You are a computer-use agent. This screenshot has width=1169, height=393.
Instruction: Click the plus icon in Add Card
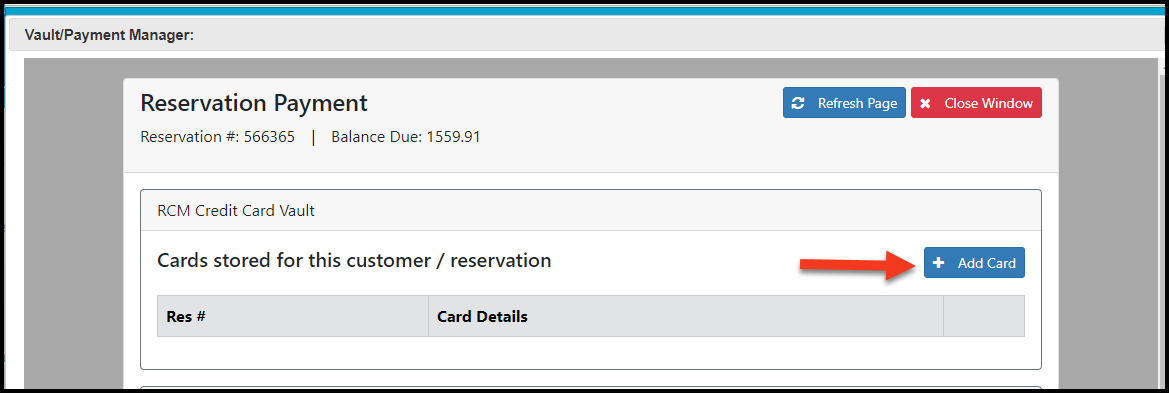click(x=939, y=262)
